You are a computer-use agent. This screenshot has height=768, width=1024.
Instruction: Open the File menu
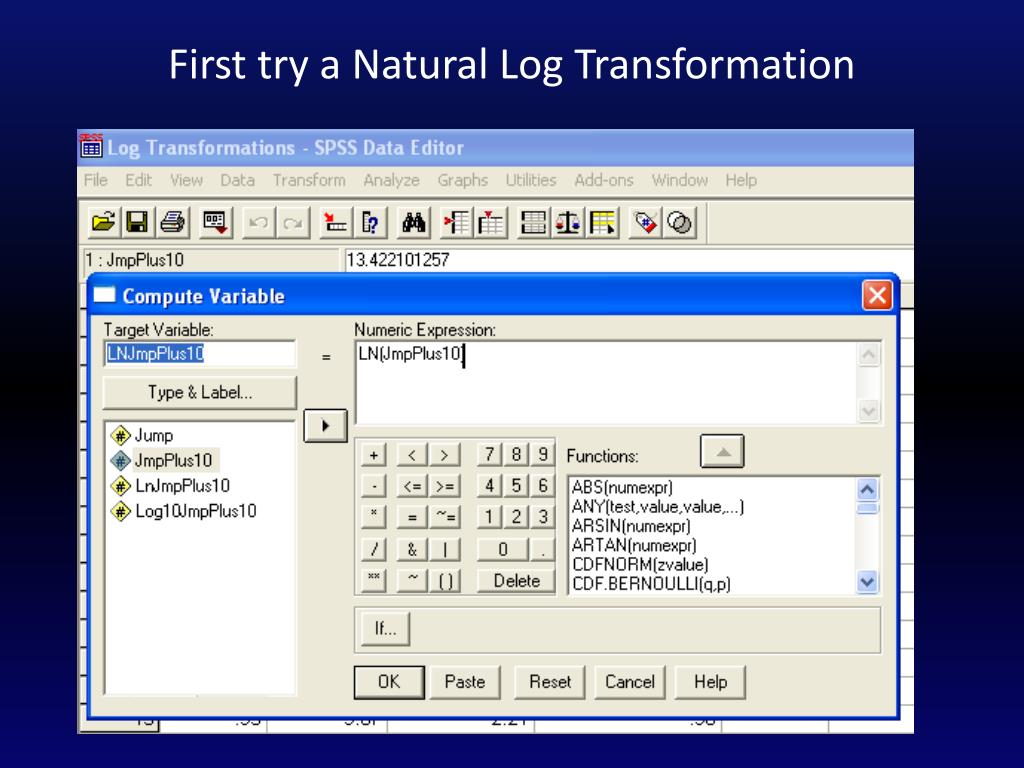click(x=95, y=180)
